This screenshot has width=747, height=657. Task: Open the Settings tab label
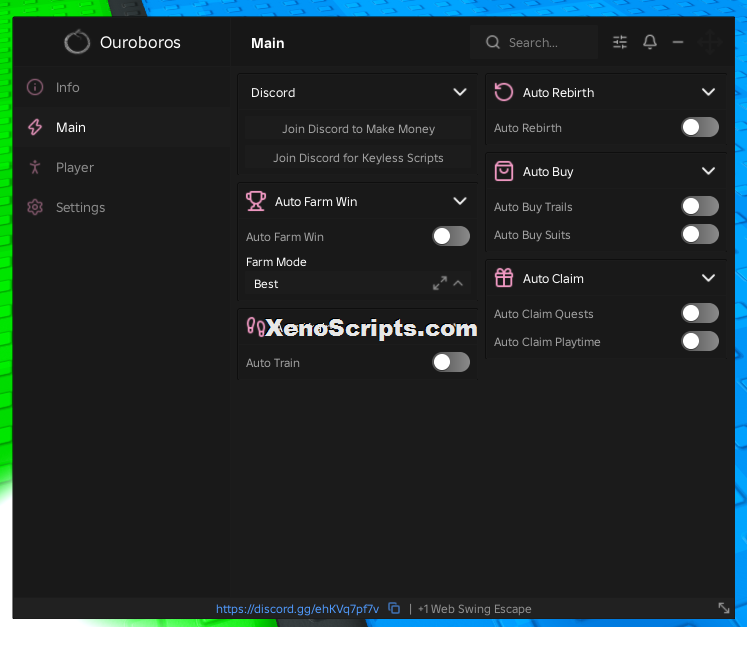81,208
